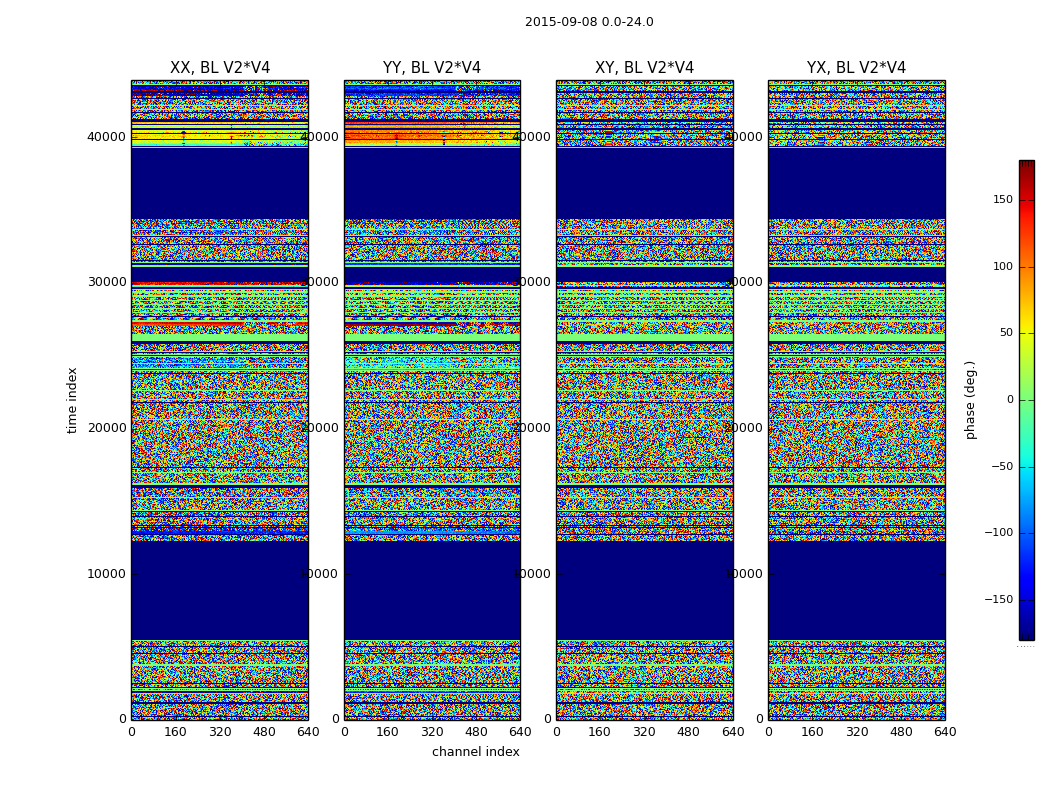The width and height of the screenshot is (1050, 800).
Task: Click the colorbar tick label '−150'
Action: [998, 600]
